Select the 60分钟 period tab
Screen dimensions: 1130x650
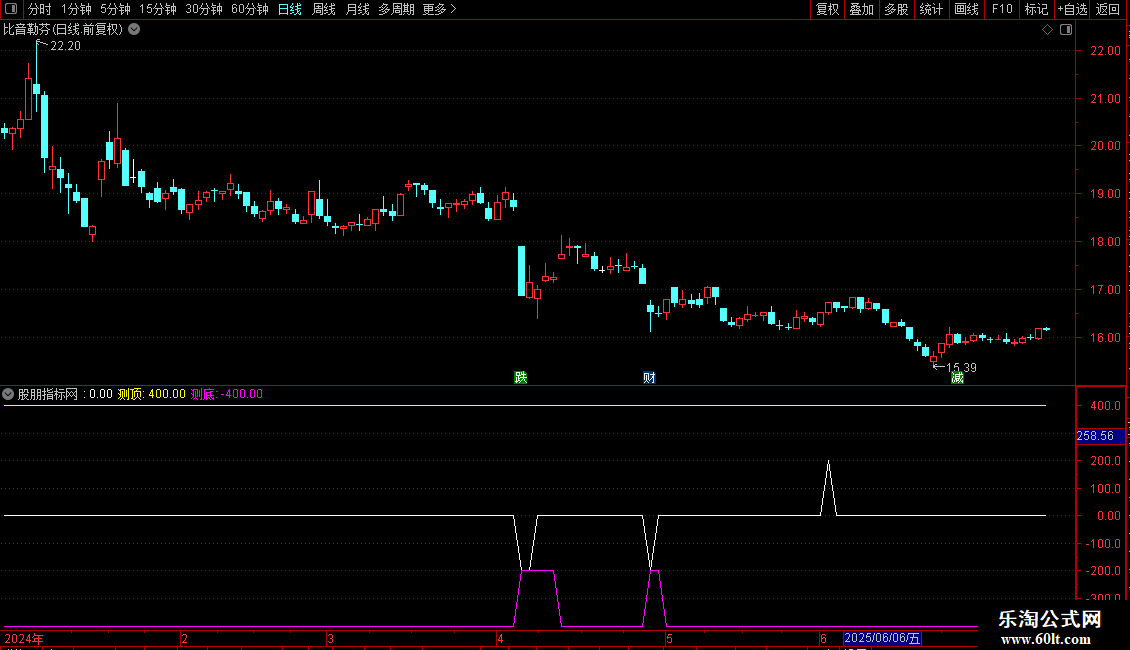pyautogui.click(x=250, y=9)
